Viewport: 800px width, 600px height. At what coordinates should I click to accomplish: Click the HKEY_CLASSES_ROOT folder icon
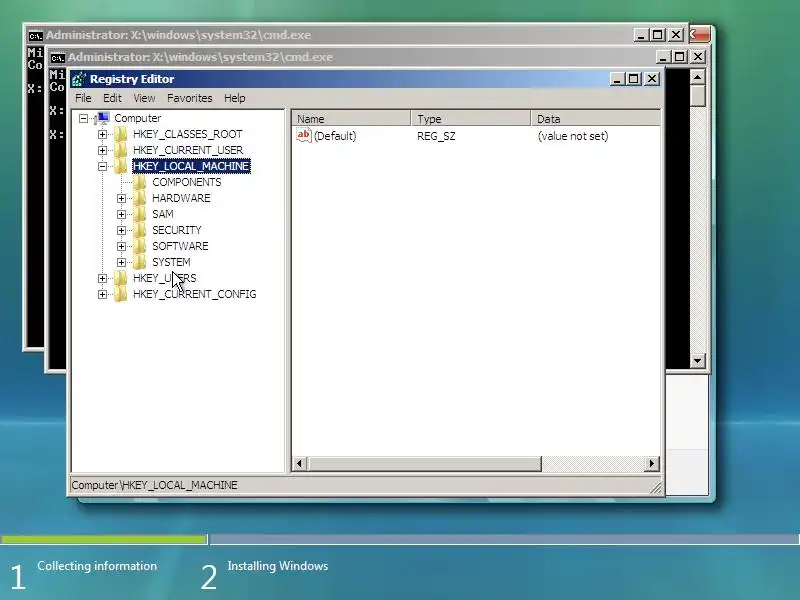[120, 134]
